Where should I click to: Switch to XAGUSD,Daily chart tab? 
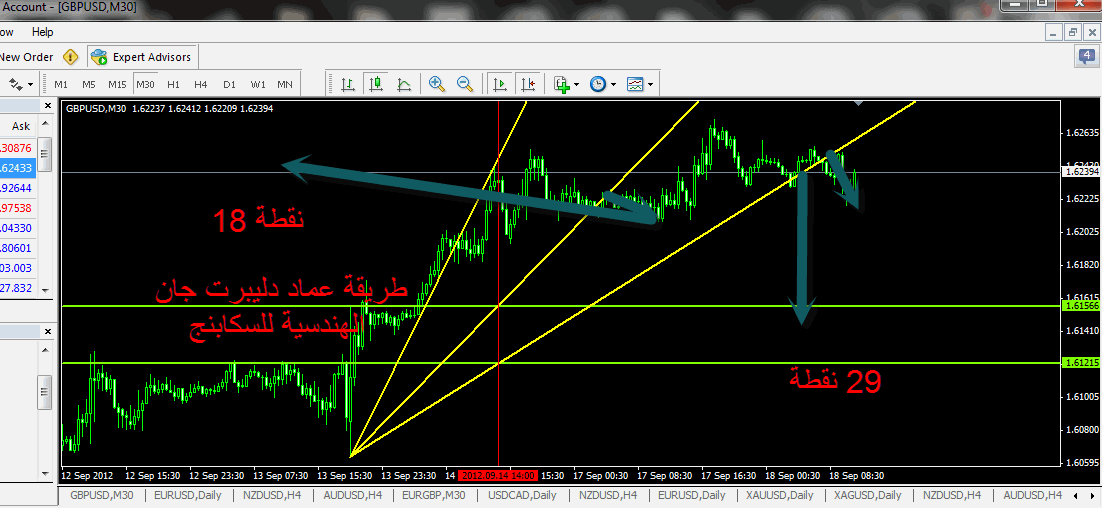[x=866, y=495]
